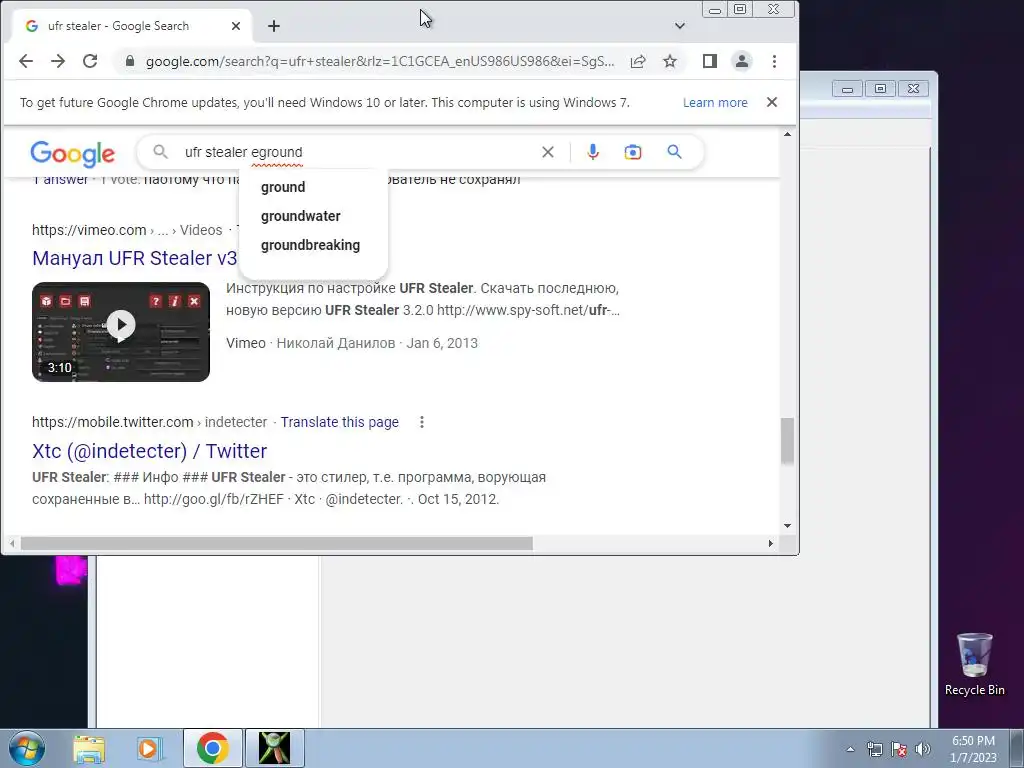This screenshot has width=1024, height=768.
Task: Reload the Google search page
Action: [x=90, y=61]
